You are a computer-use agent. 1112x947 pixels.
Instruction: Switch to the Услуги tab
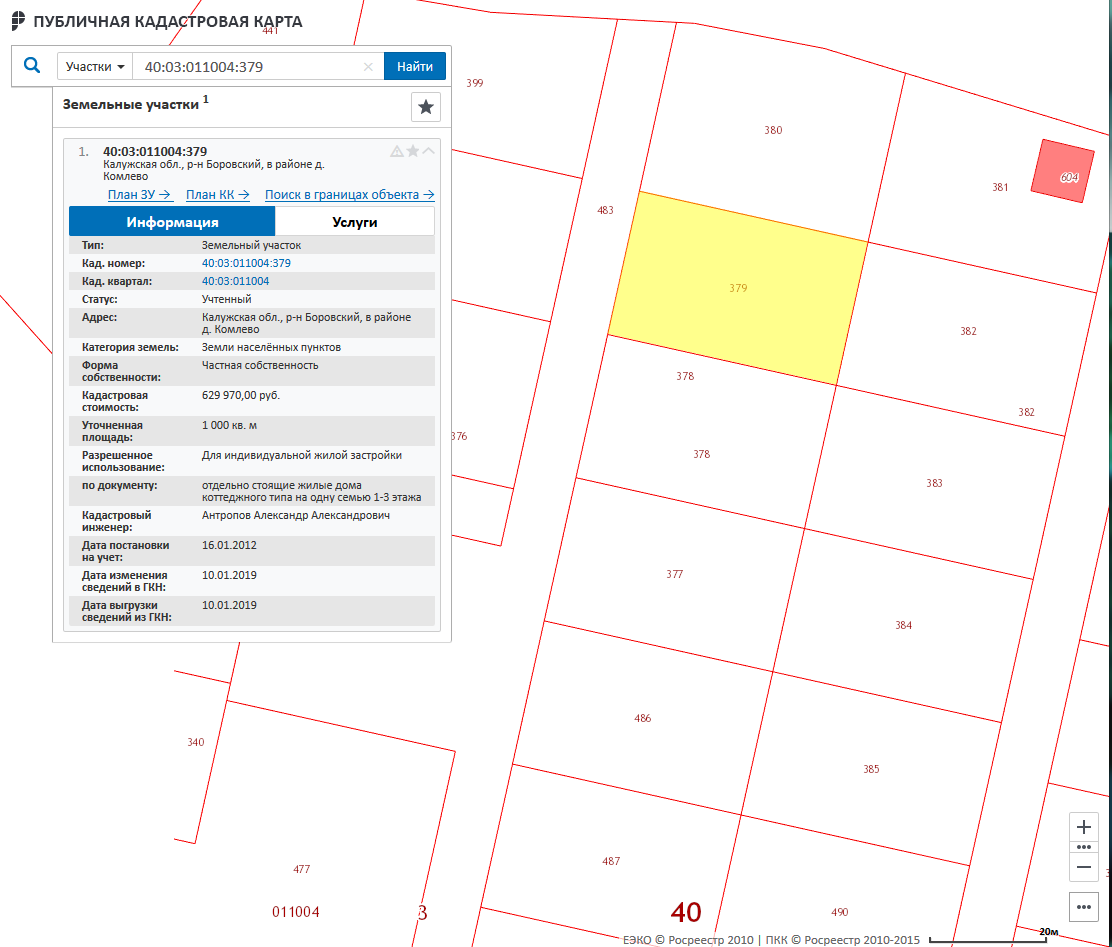(354, 222)
